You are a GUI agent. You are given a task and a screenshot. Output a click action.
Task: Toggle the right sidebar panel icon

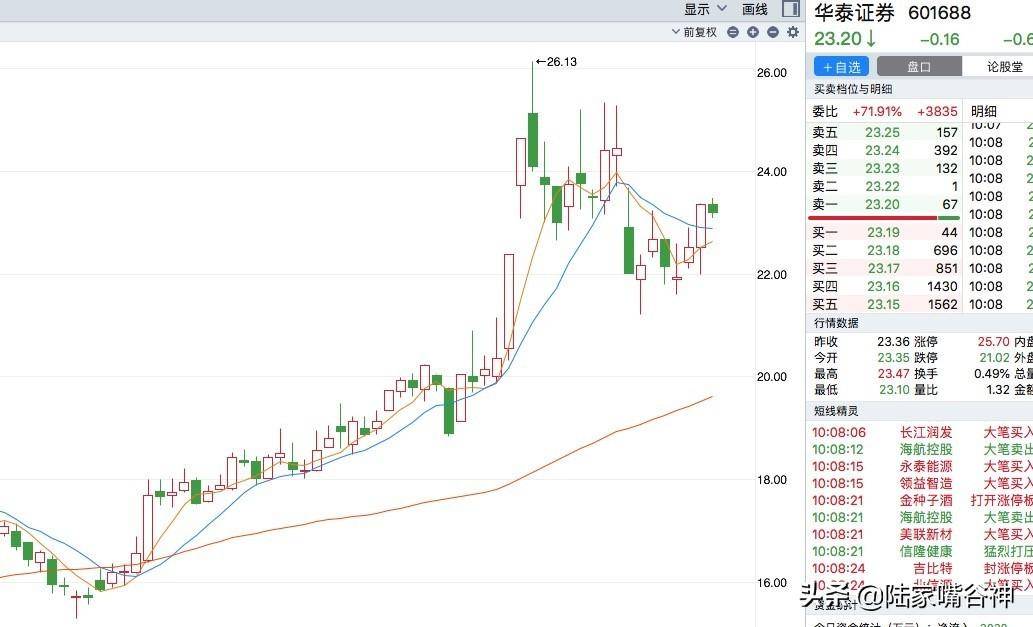[791, 9]
